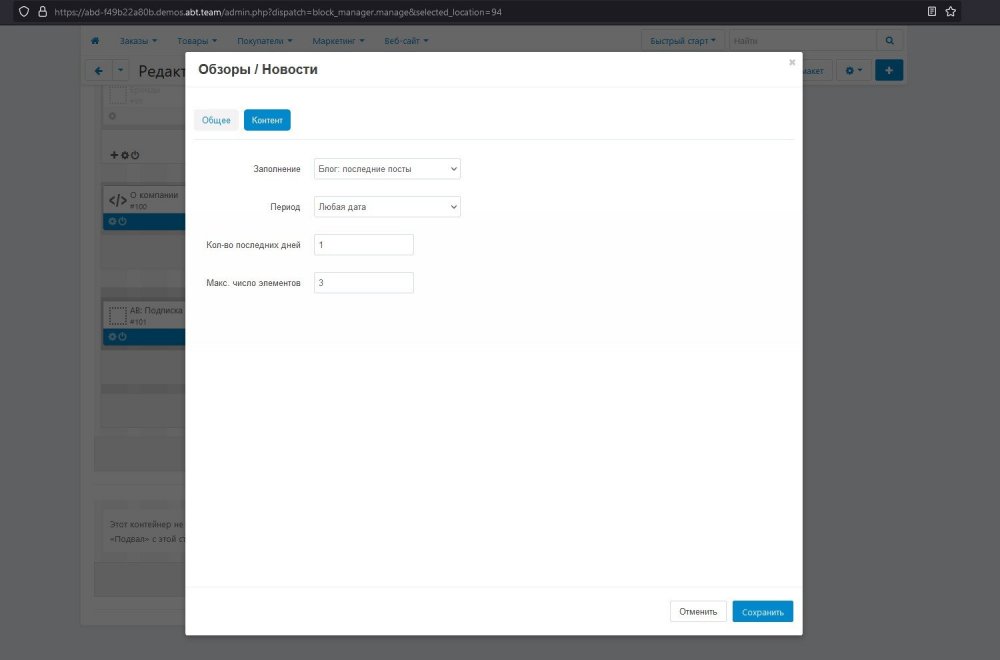Toggle power icon on AB: Подписка block
Viewport: 1000px width, 660px height.
coord(123,337)
